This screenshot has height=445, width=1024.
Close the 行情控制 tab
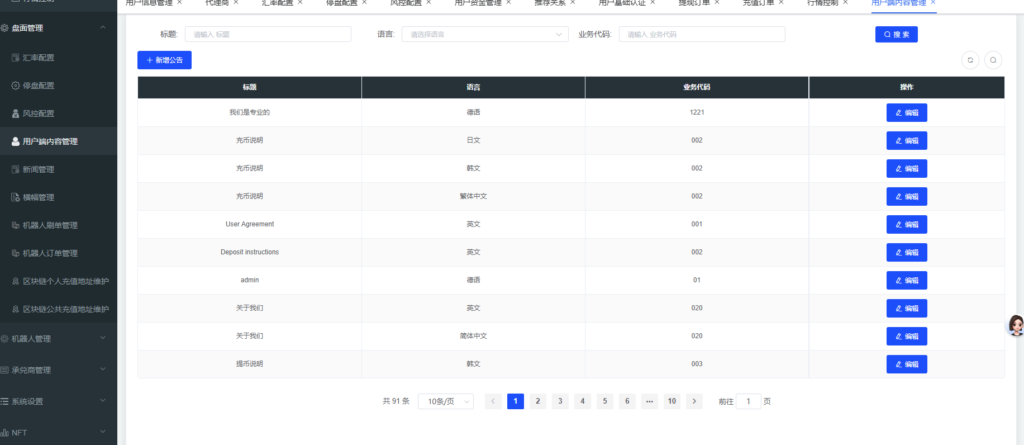845,3
